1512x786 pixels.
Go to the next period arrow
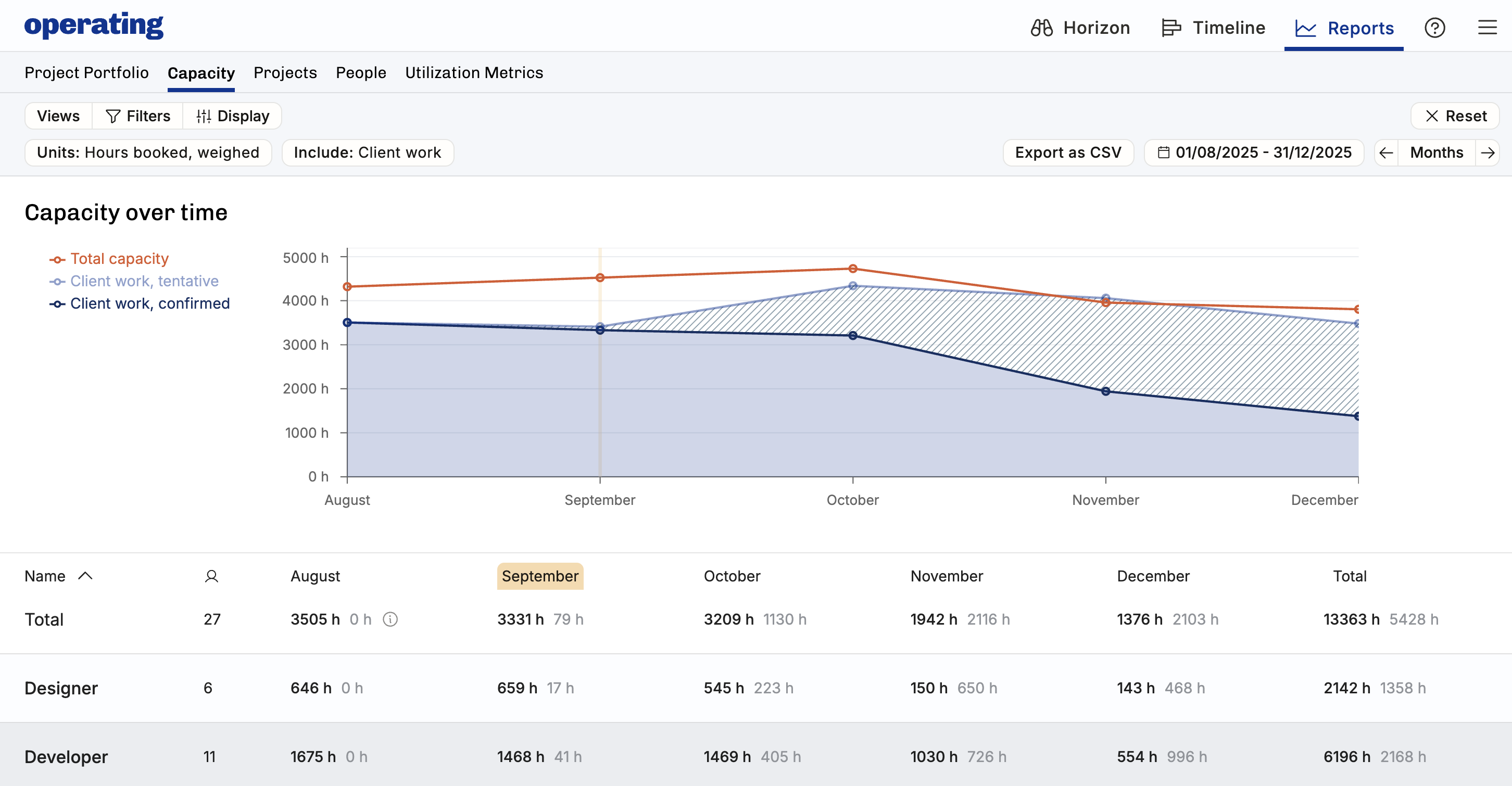[1488, 153]
